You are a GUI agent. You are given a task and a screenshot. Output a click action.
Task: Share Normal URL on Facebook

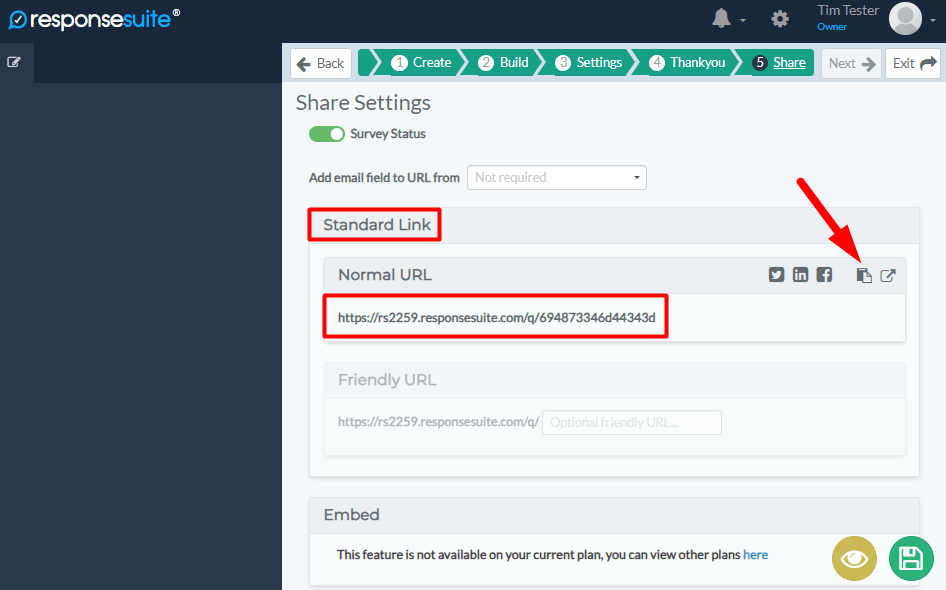pos(824,275)
